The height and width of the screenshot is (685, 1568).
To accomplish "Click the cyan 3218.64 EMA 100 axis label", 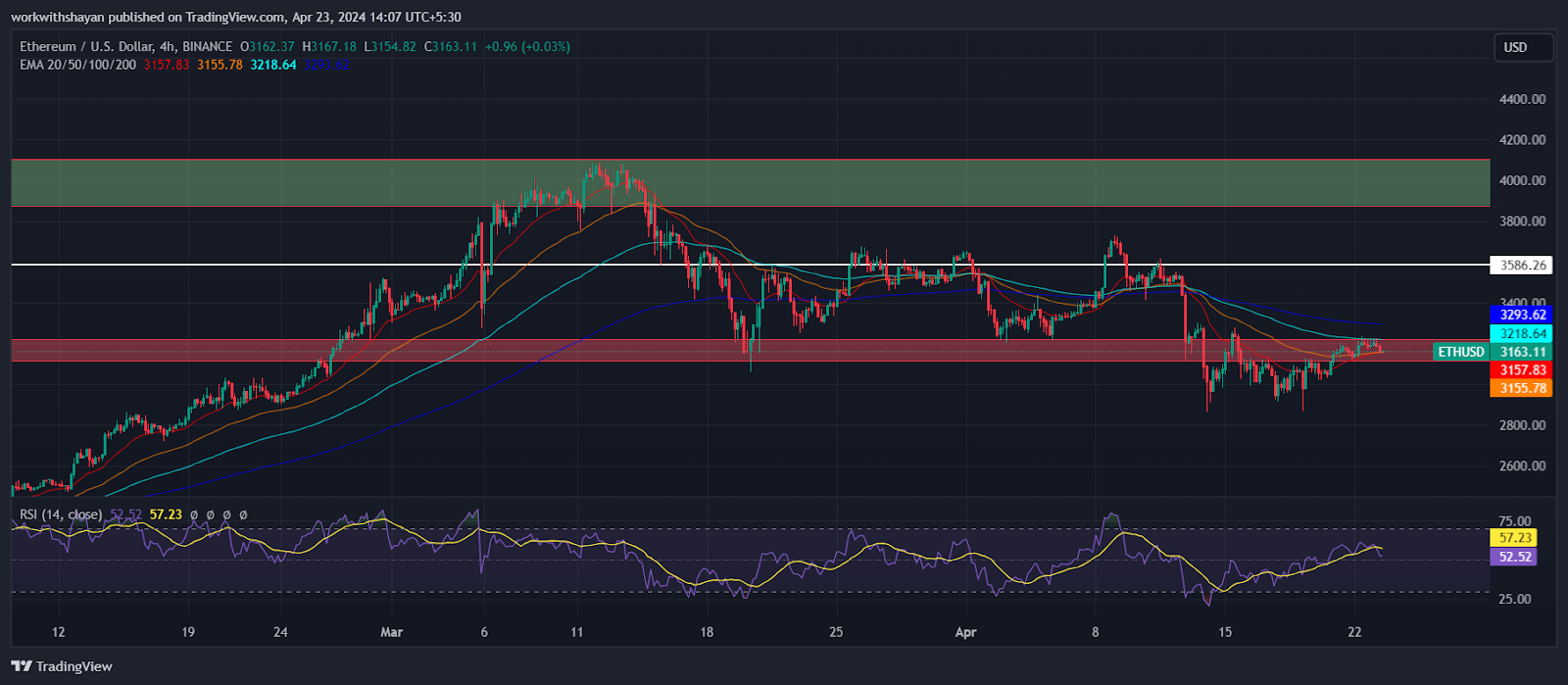I will (x=1521, y=333).
